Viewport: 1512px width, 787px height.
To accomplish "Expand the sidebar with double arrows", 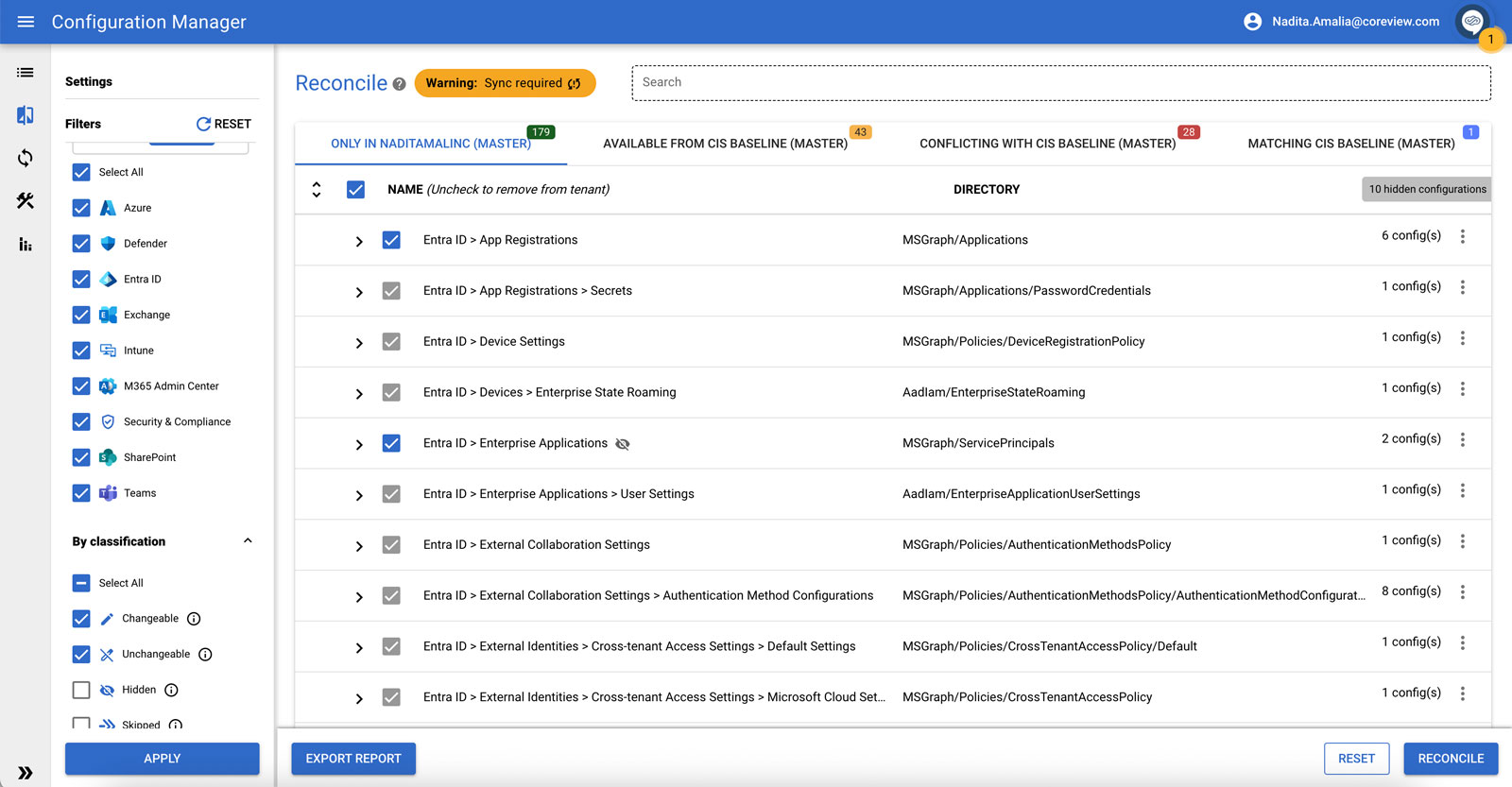I will pyautogui.click(x=26, y=773).
